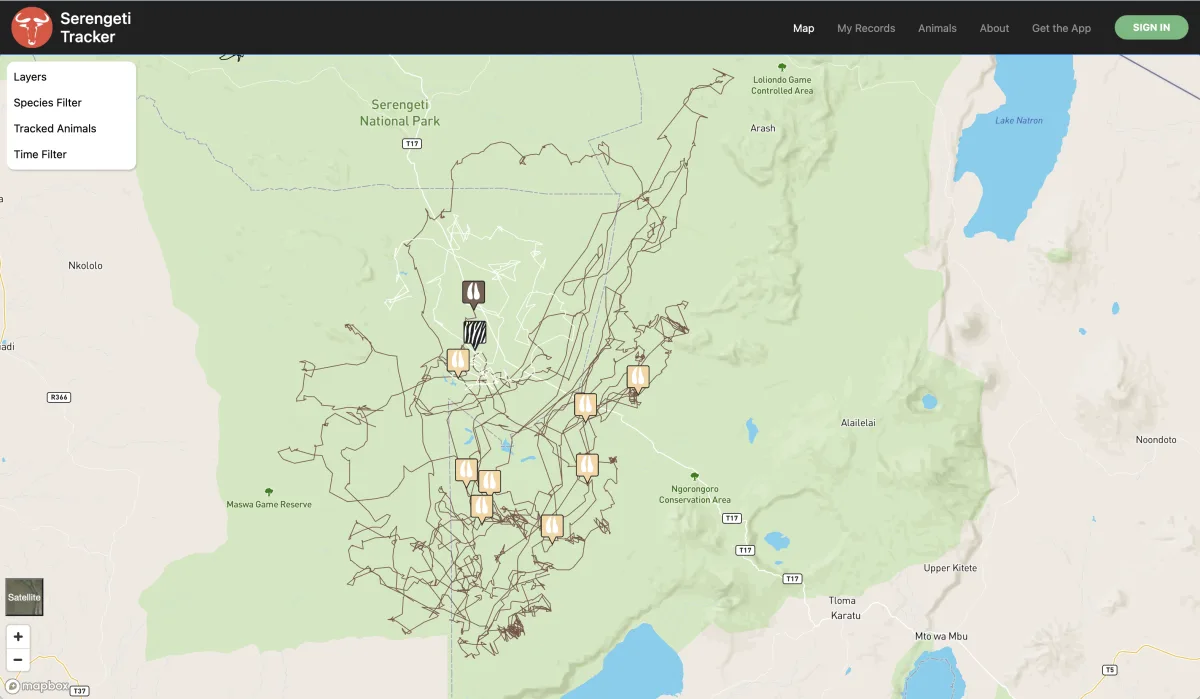Image resolution: width=1200 pixels, height=699 pixels.
Task: Click the Serengeti Tracker title text
Action: pyautogui.click(x=95, y=28)
